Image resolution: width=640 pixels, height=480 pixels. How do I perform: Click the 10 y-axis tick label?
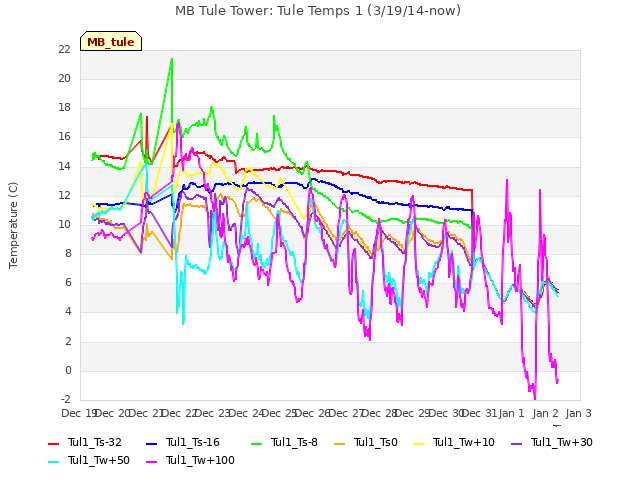pos(64,224)
